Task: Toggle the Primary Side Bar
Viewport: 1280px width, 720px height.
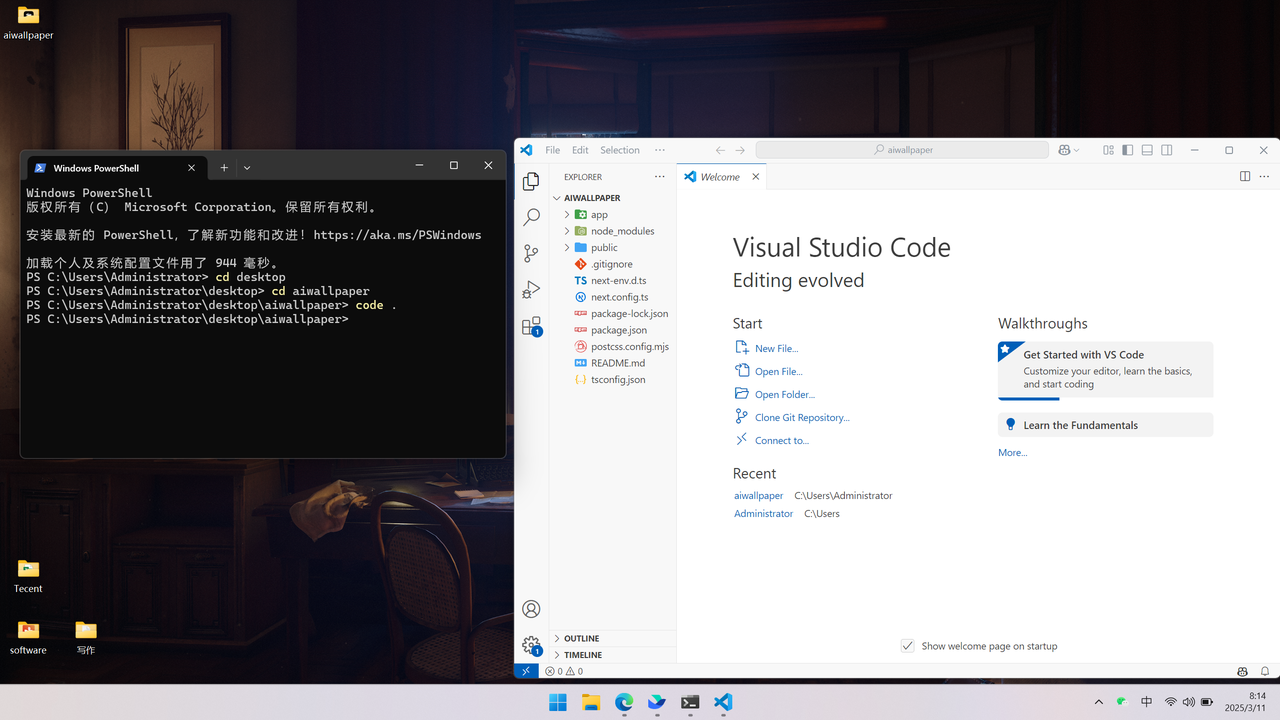Action: [x=1127, y=150]
